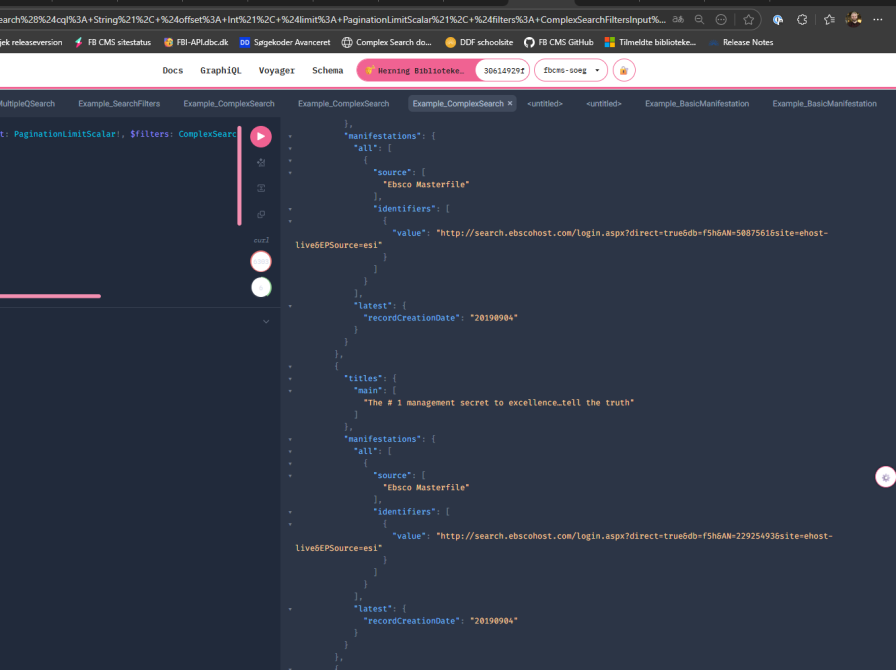Open the fbcms-soeg profile dropdown
Screen dimensions: 896x670
[x=571, y=71]
